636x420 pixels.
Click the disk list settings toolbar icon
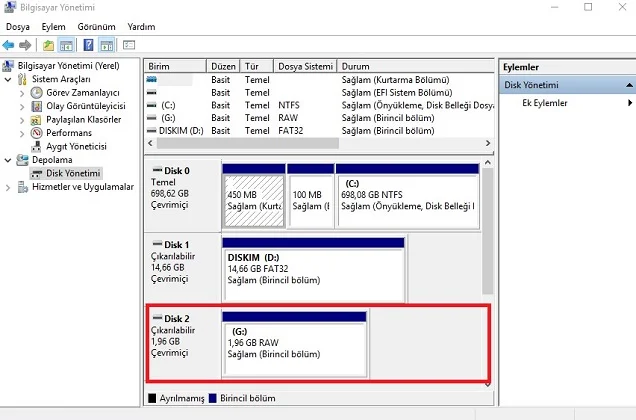129,45
